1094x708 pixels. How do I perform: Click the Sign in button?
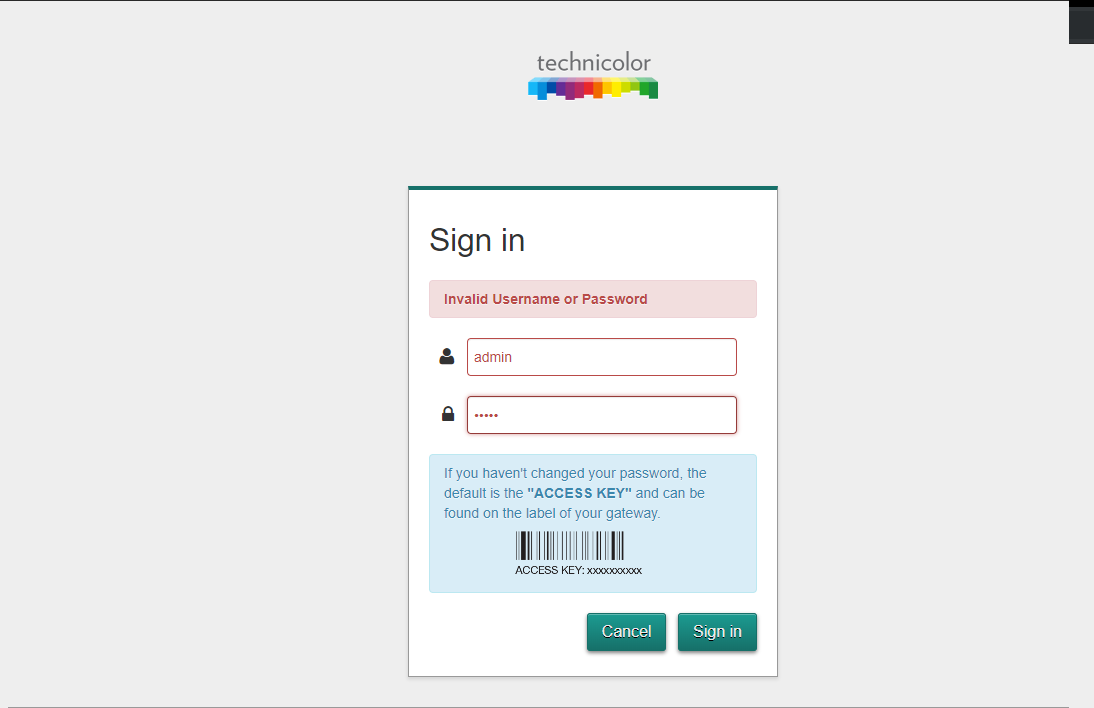coord(717,632)
